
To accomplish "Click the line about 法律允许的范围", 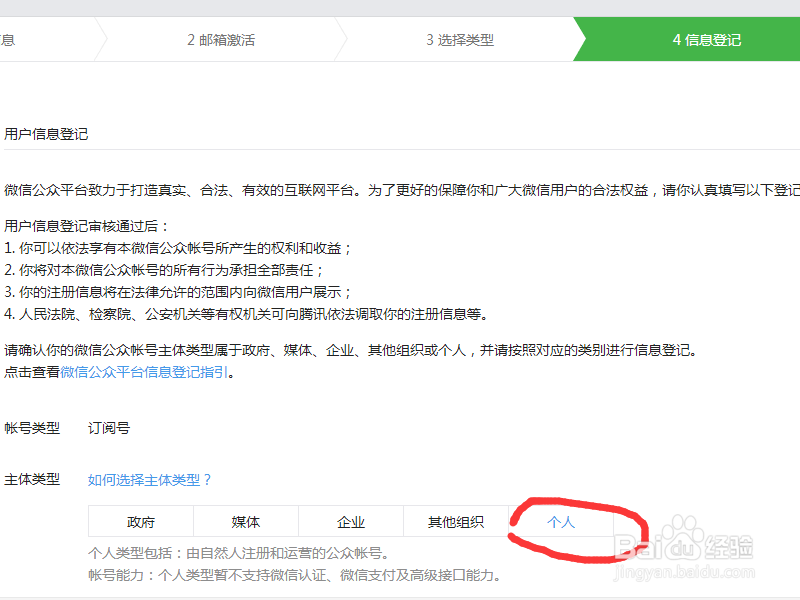I will (178, 292).
